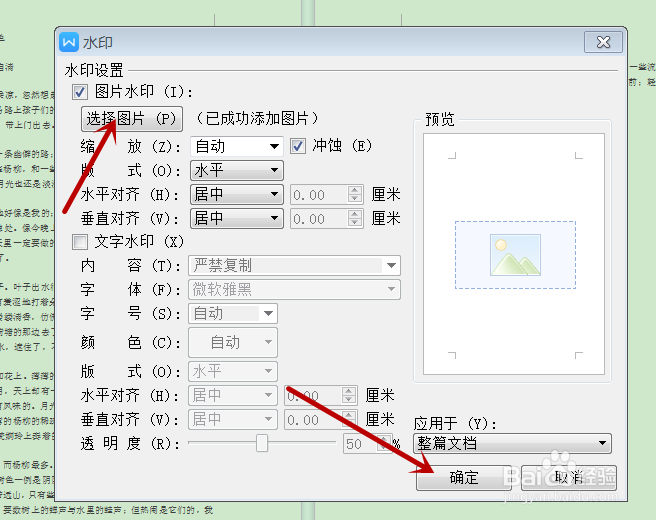
Task: Click picture 水平对齐 offset field 0.00
Action: [319, 195]
